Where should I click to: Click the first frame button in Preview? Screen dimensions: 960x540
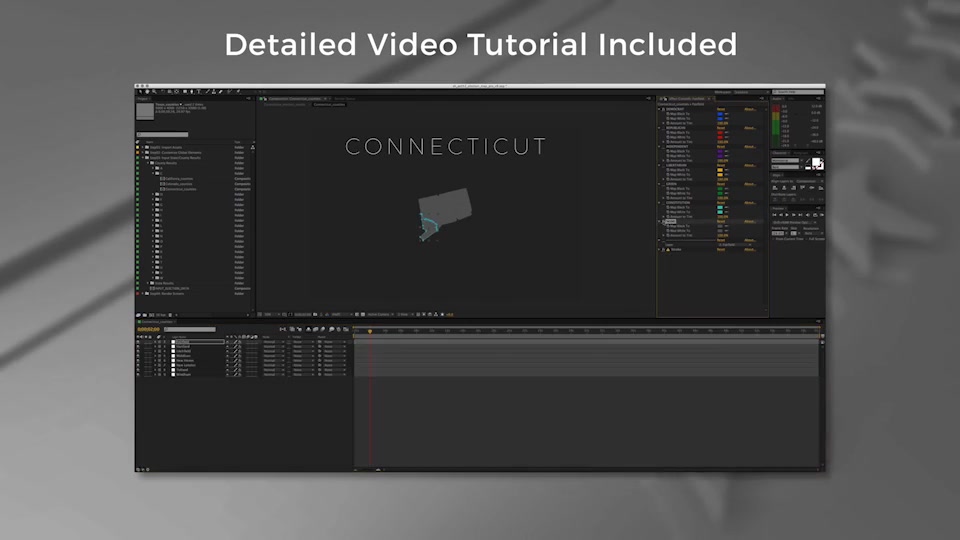[774, 215]
